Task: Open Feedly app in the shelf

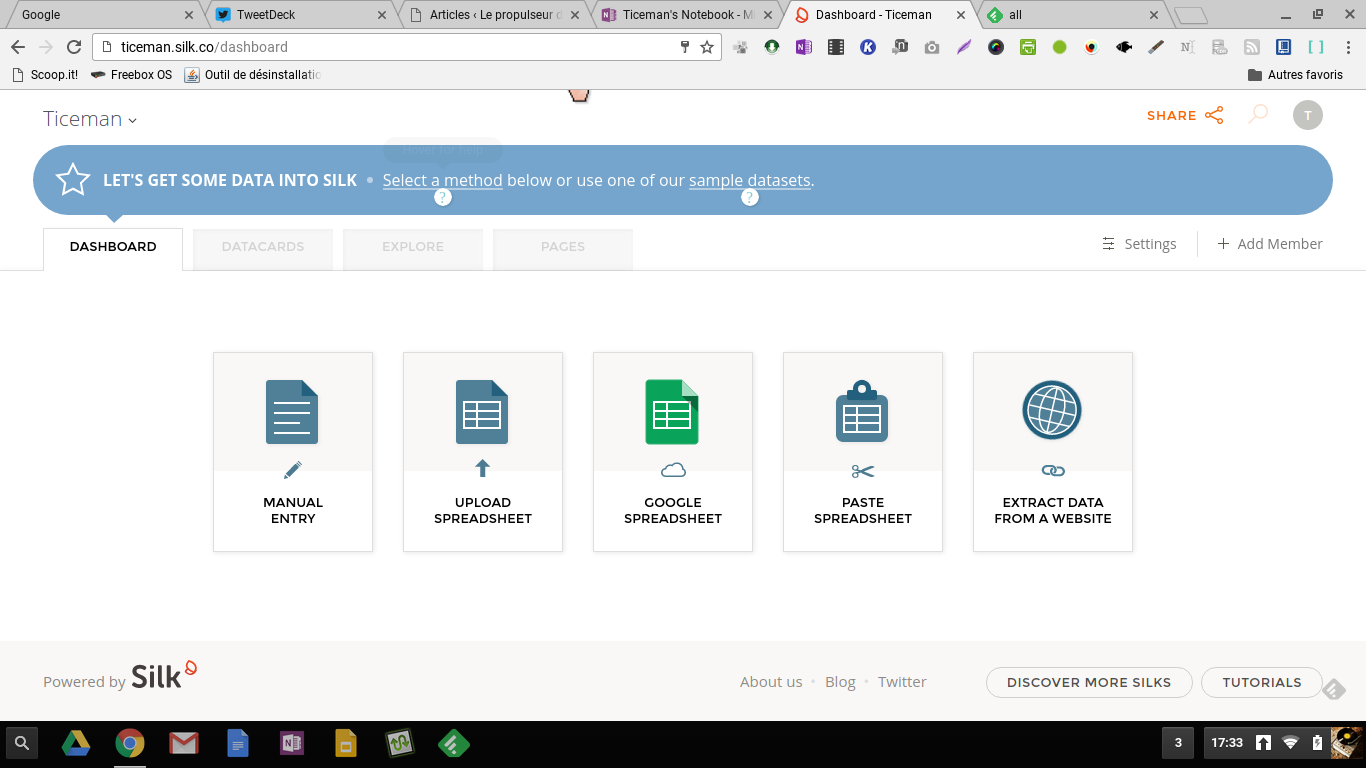Action: pyautogui.click(x=454, y=743)
